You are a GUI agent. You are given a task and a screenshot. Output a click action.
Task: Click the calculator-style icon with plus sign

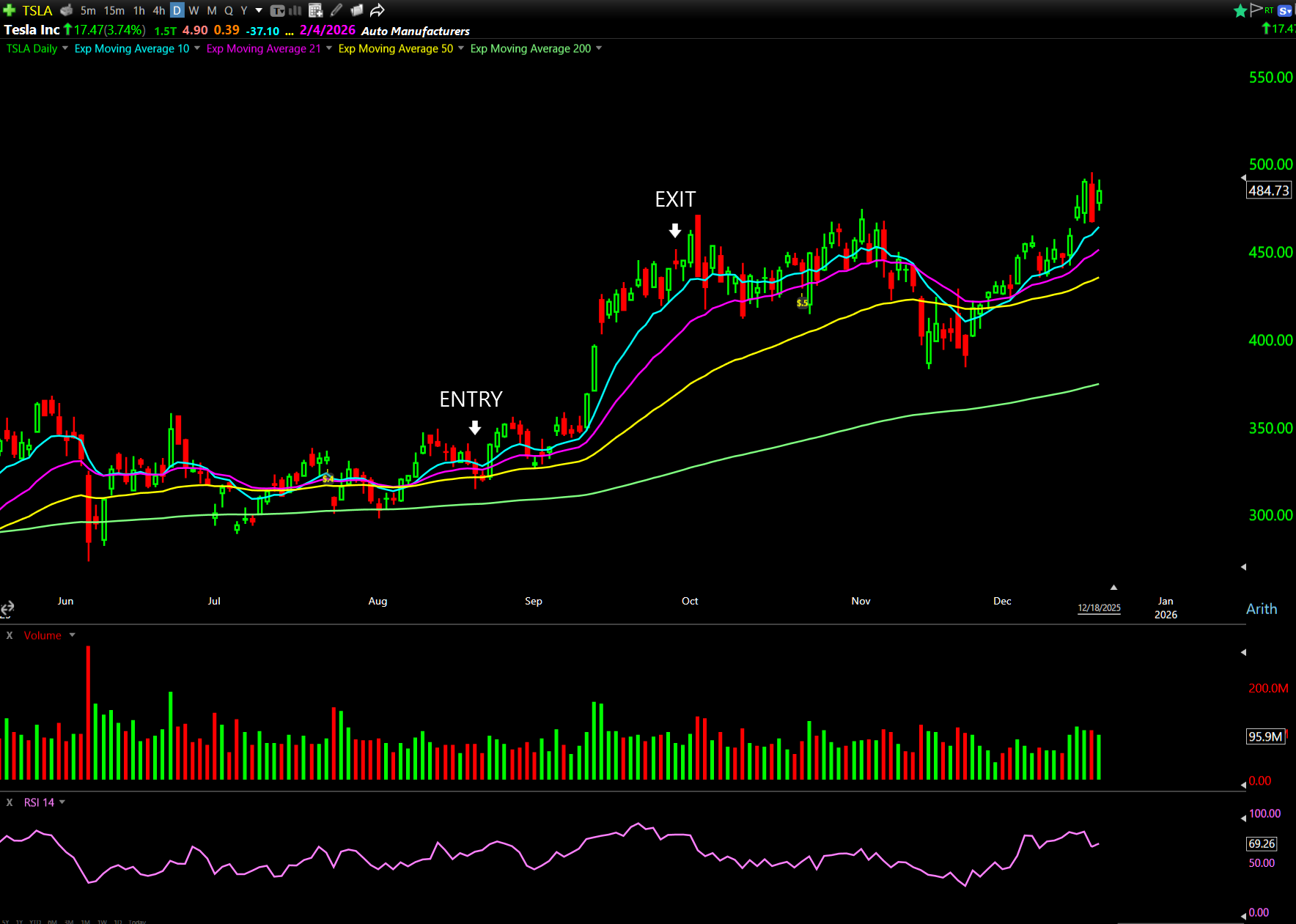click(x=315, y=10)
